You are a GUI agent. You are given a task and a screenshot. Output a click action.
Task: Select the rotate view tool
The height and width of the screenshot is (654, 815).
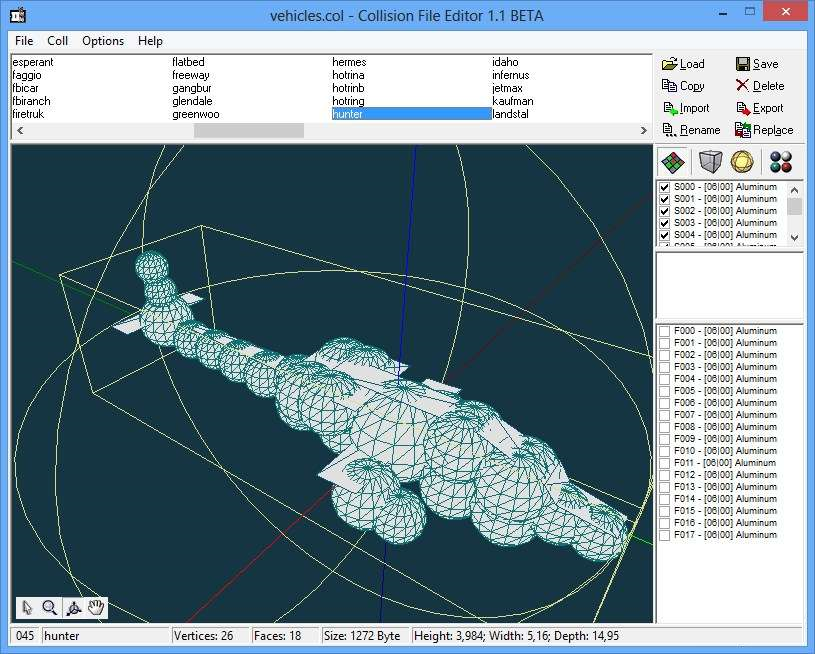(x=73, y=607)
